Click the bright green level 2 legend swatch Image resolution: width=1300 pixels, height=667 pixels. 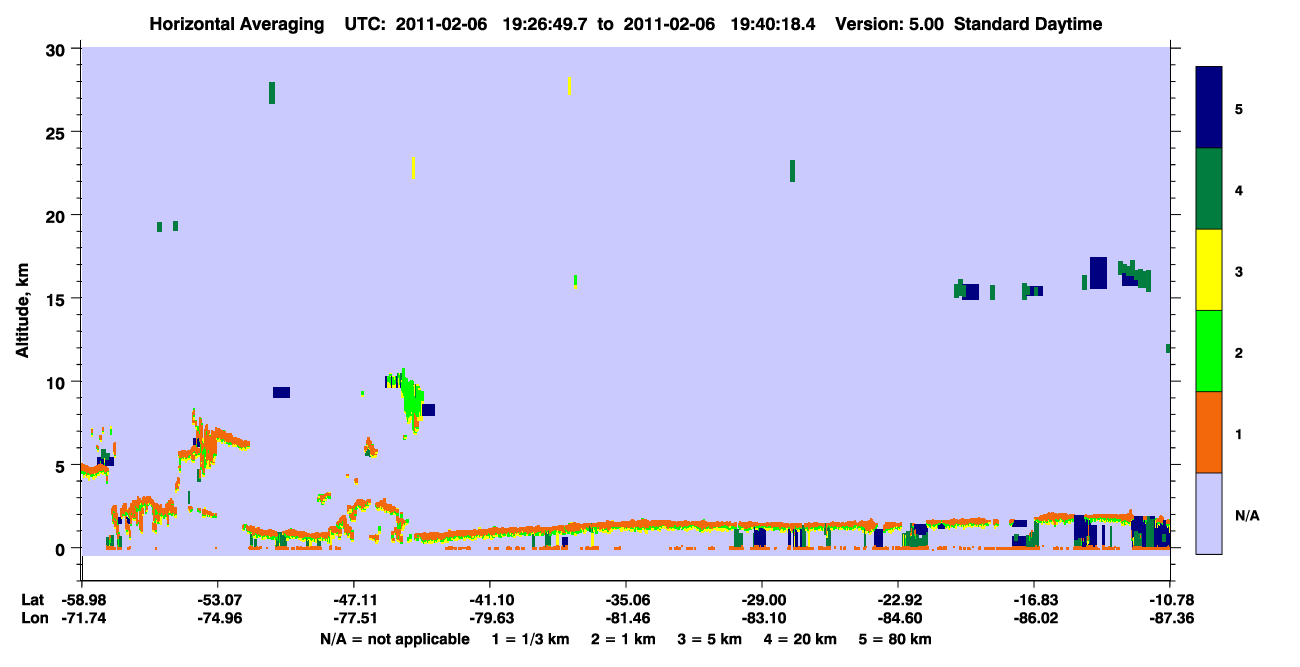pos(1209,351)
